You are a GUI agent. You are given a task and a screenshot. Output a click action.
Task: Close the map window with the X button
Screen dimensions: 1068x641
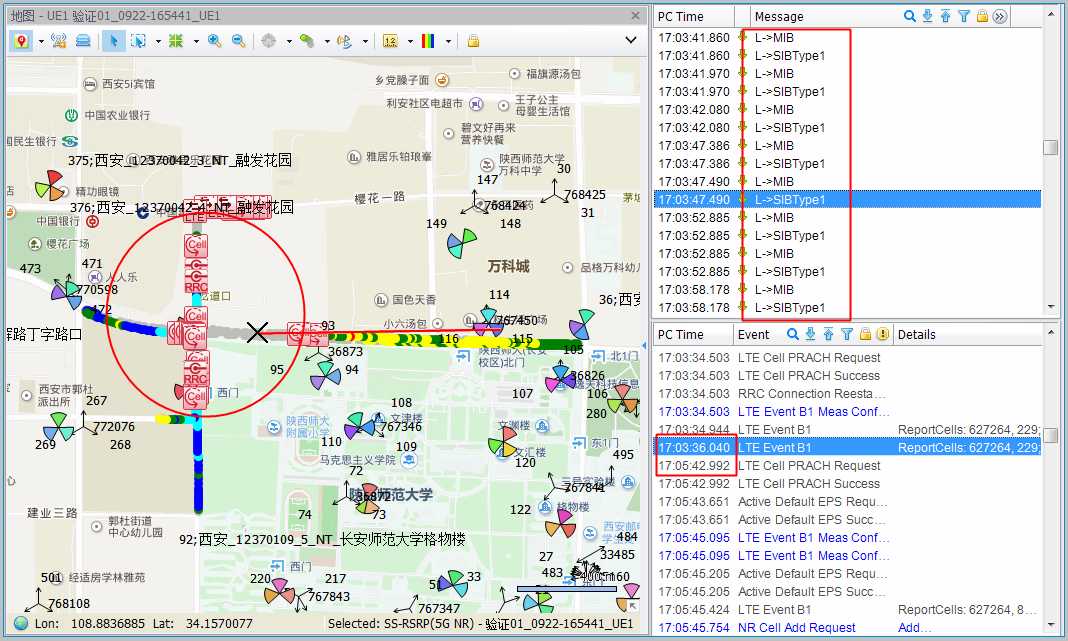click(x=634, y=15)
